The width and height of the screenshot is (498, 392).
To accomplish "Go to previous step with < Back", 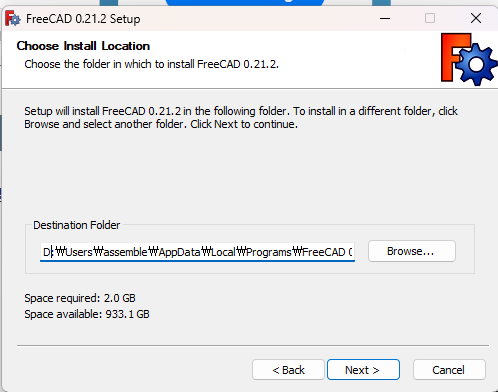I will click(288, 370).
